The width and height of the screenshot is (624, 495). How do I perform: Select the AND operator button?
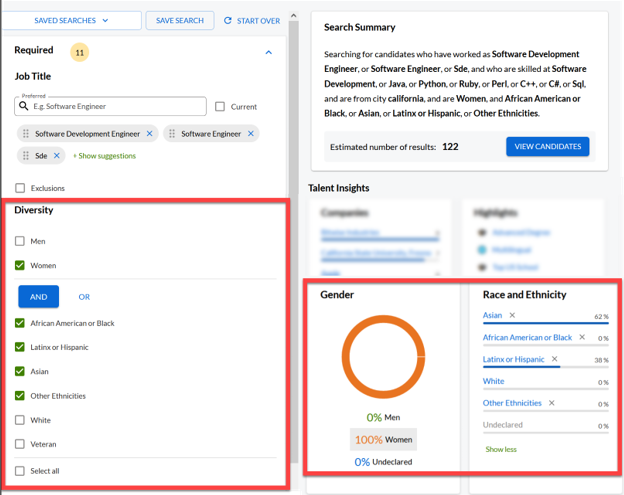[39, 297]
